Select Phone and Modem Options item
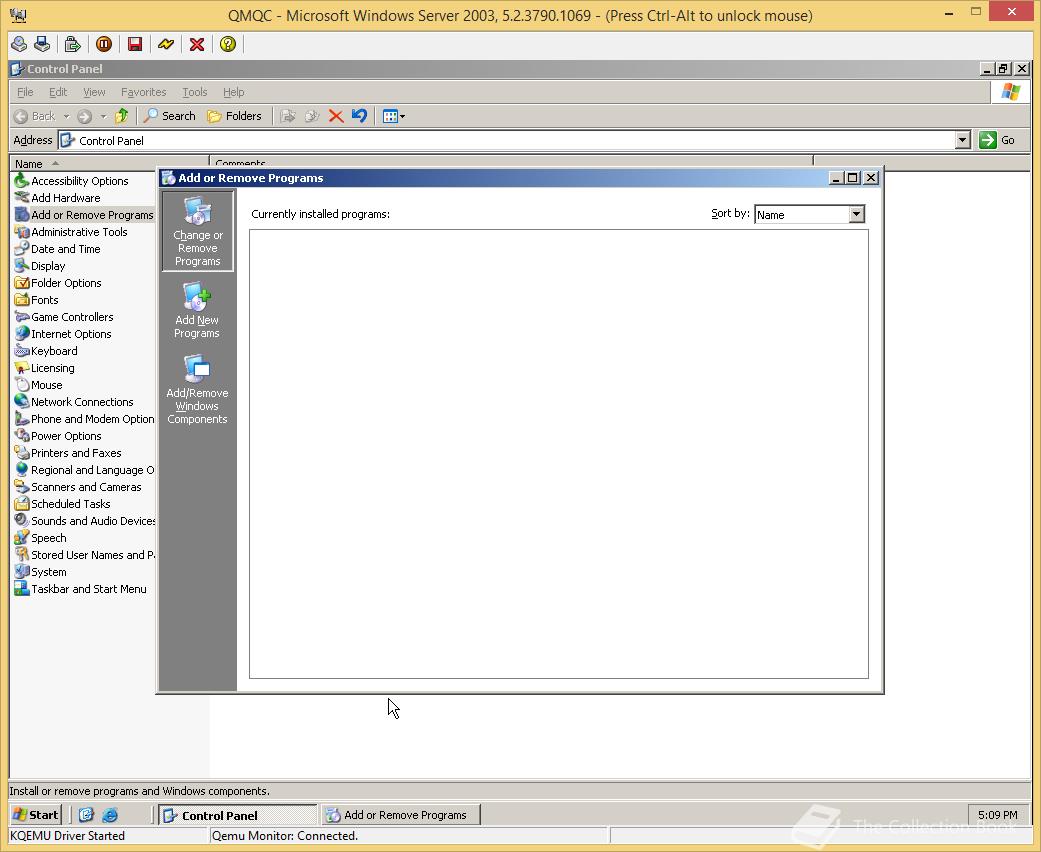1041x852 pixels. pos(84,419)
